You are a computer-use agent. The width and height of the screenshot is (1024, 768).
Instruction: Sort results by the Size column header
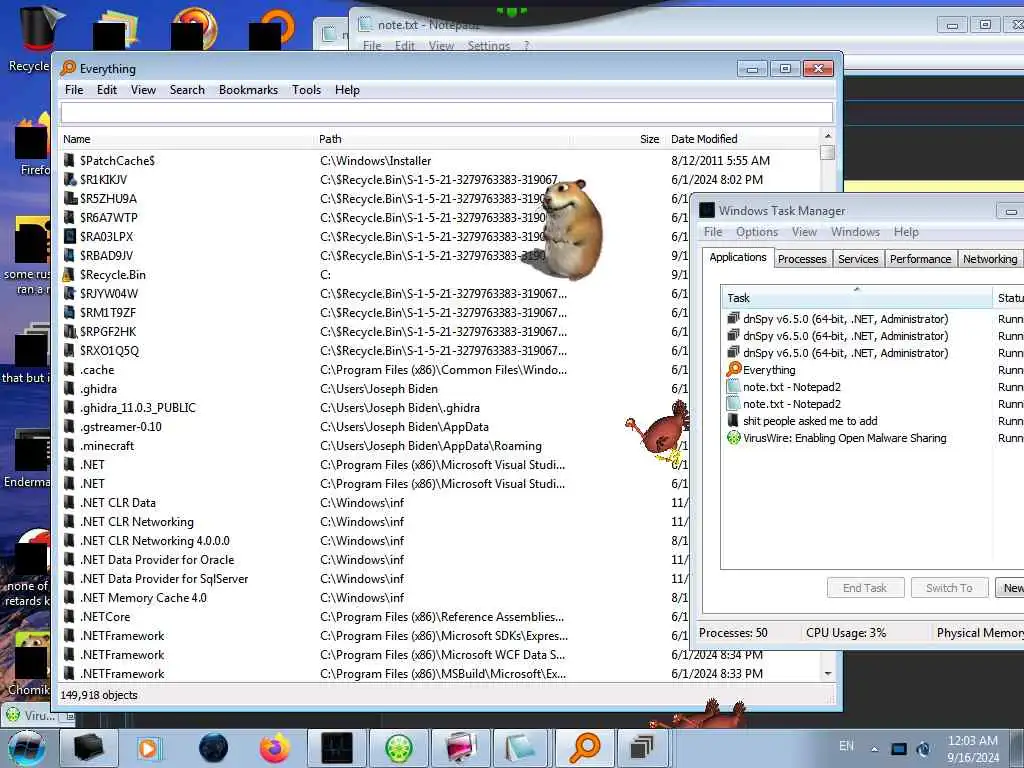point(618,139)
